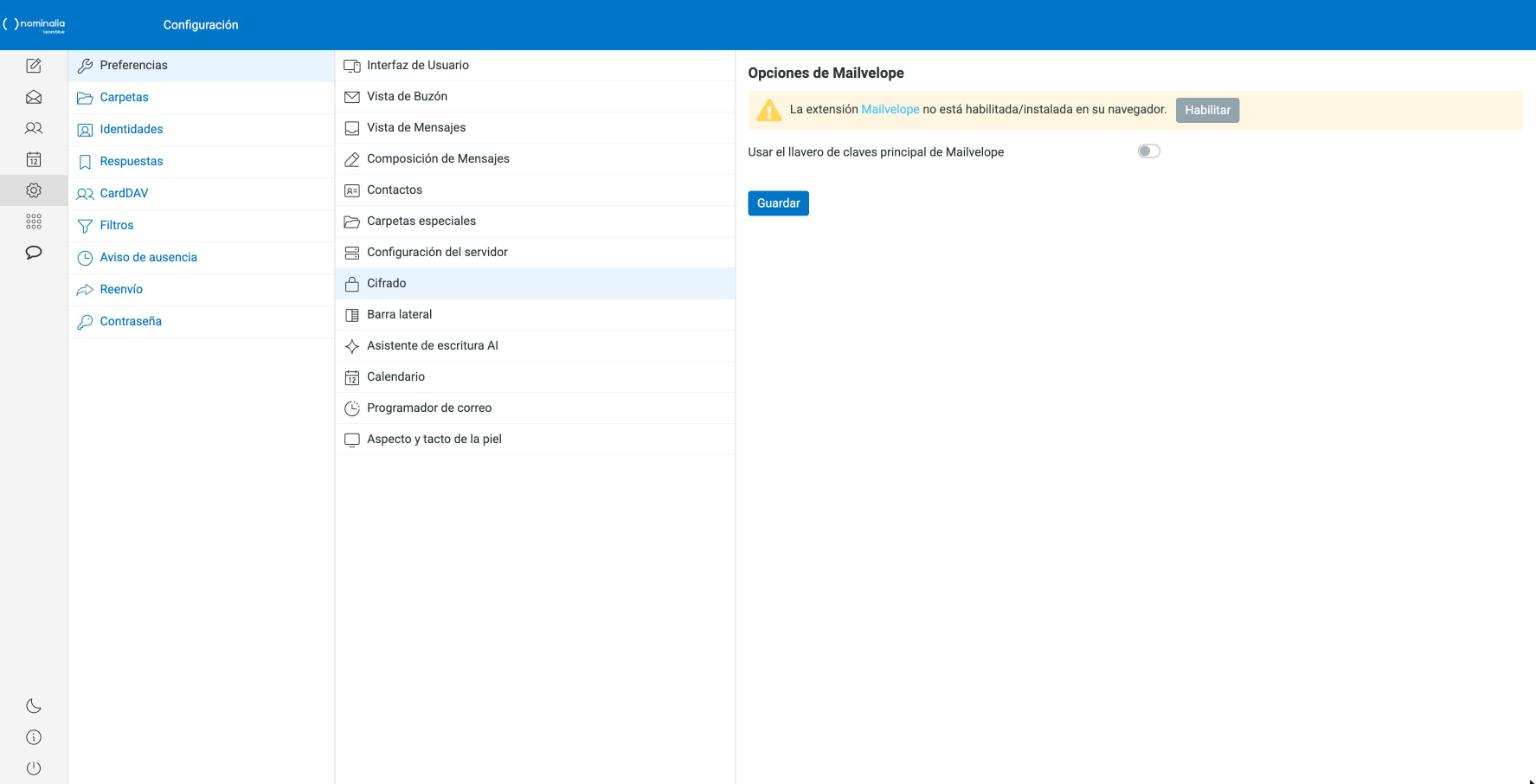The width and height of the screenshot is (1536, 784).
Task: Open Barra lateral preferences
Action: 535,314
